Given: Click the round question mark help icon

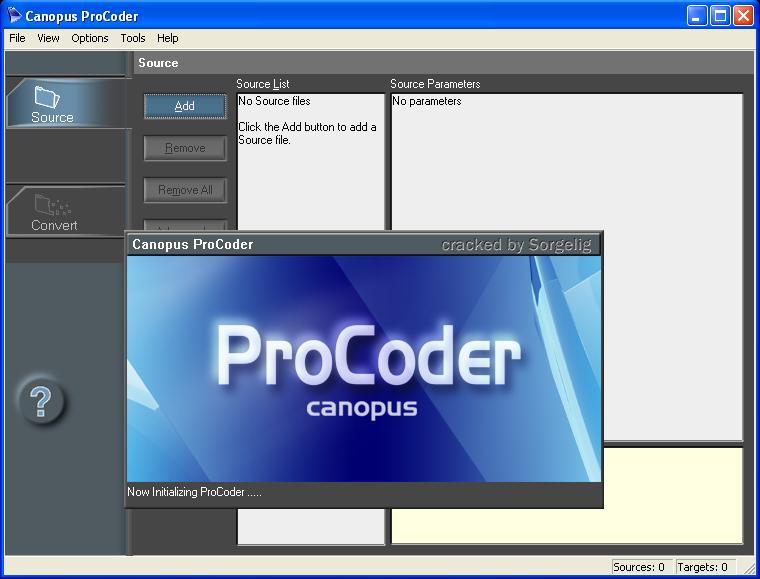Looking at the screenshot, I should click(41, 401).
